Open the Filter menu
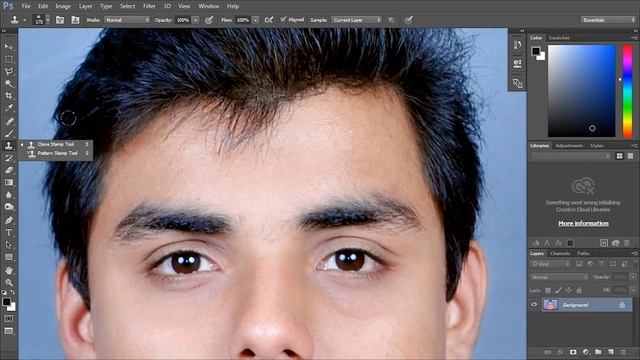Viewport: 640px width, 360px height. coord(149,6)
